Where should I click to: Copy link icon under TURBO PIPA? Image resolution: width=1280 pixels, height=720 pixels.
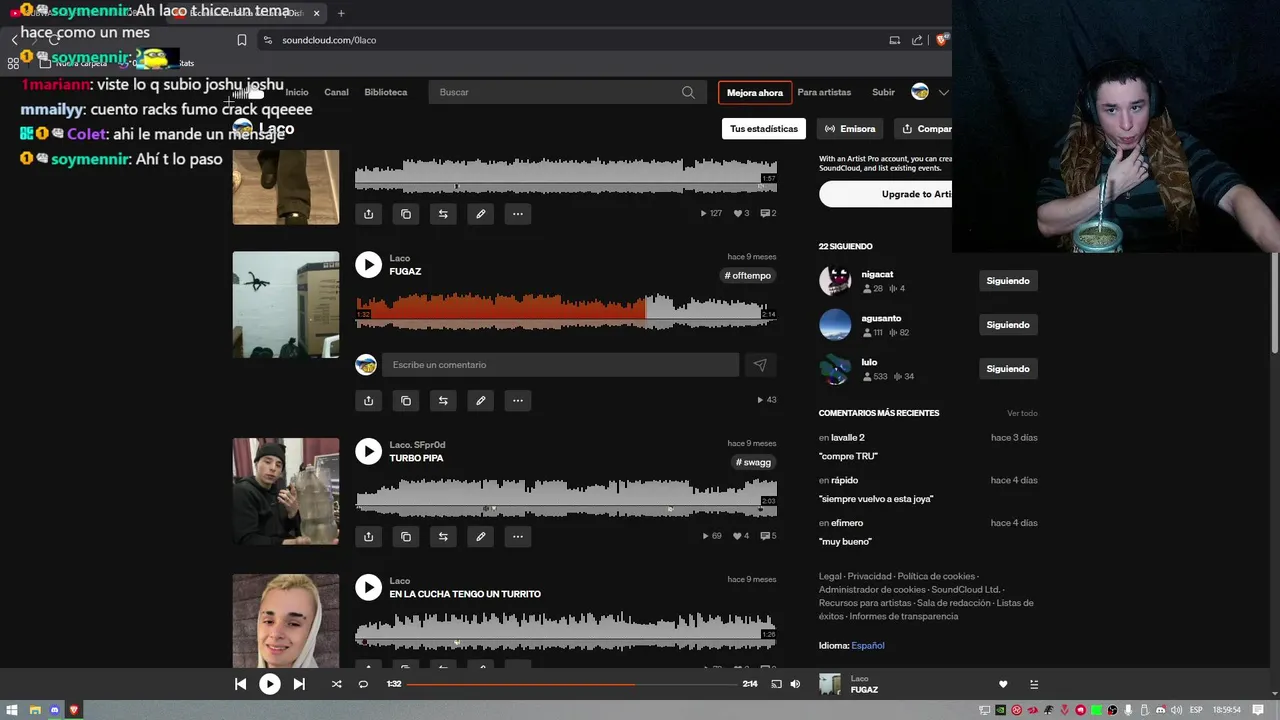tap(406, 536)
